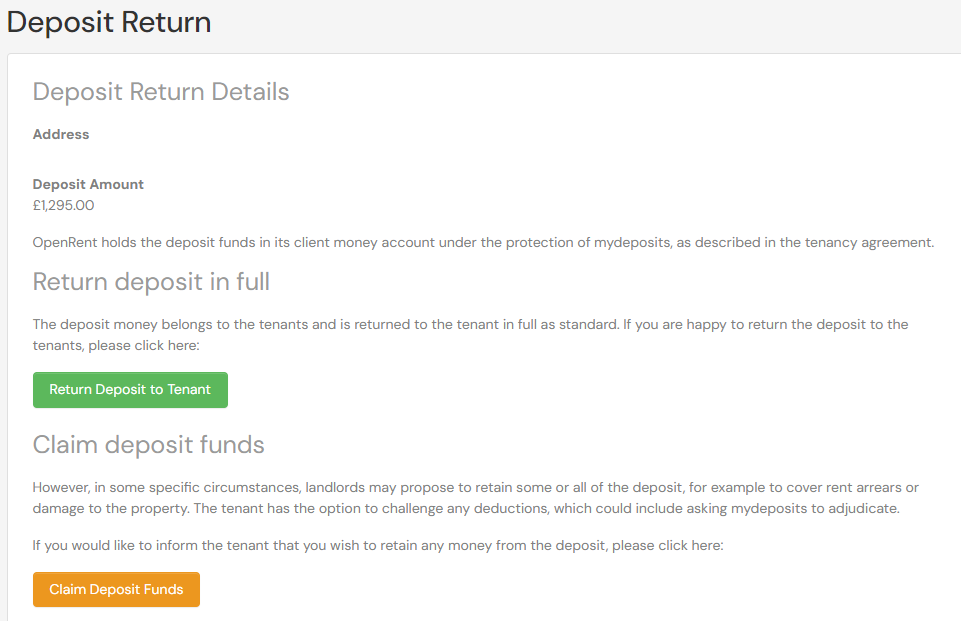Click the sentence starting 'The deposit money belongs'

326,324
